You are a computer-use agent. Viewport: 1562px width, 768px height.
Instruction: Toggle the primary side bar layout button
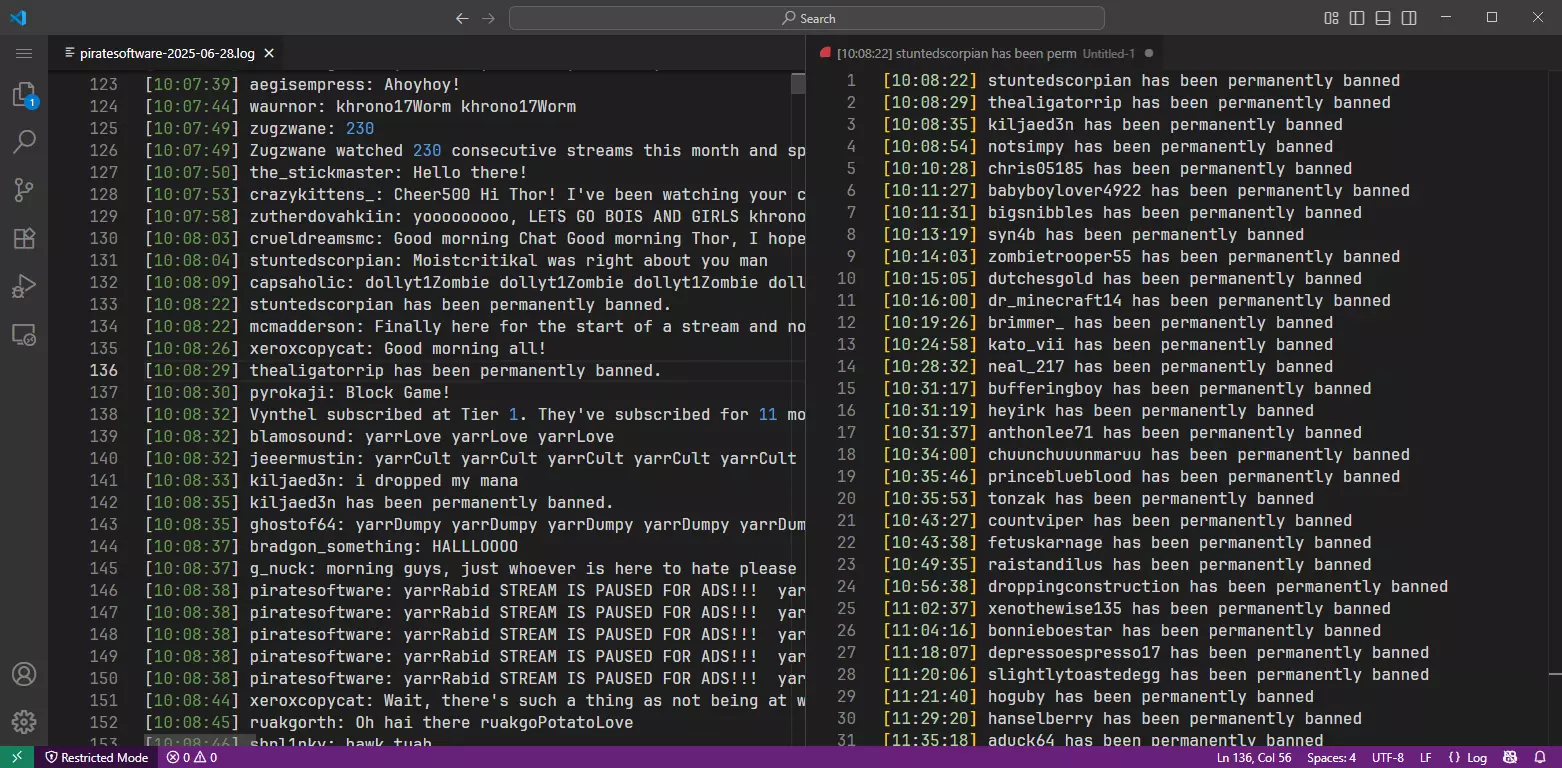[1357, 18]
